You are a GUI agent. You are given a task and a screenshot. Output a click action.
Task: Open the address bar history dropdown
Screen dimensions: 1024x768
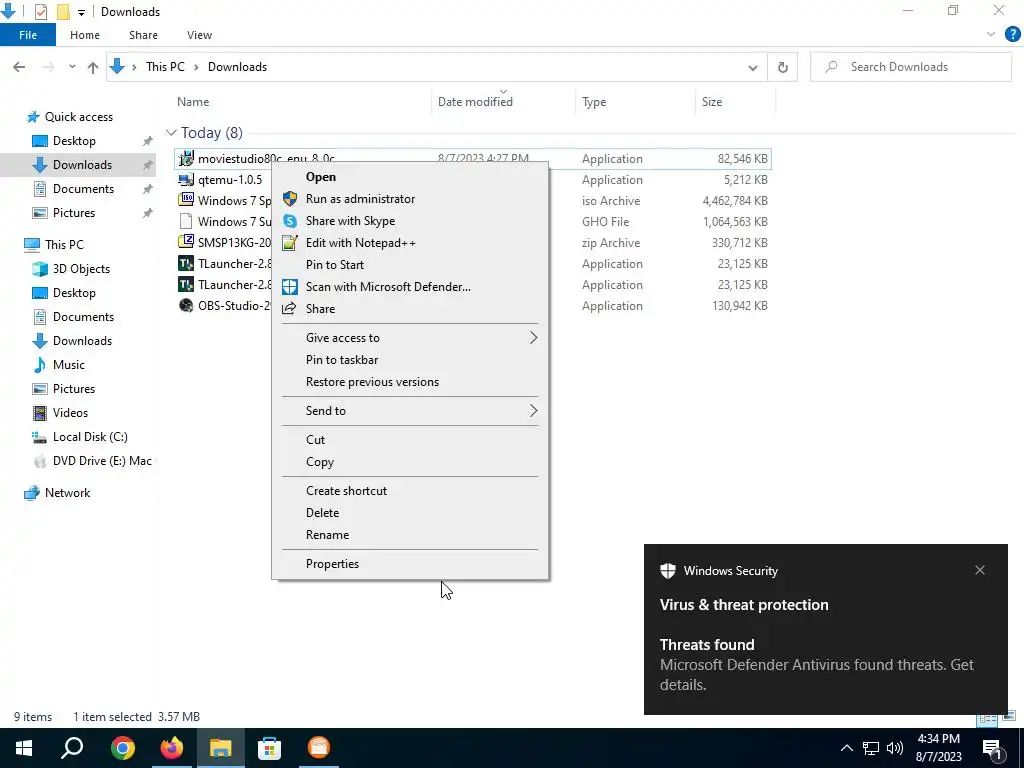pyautogui.click(x=752, y=67)
